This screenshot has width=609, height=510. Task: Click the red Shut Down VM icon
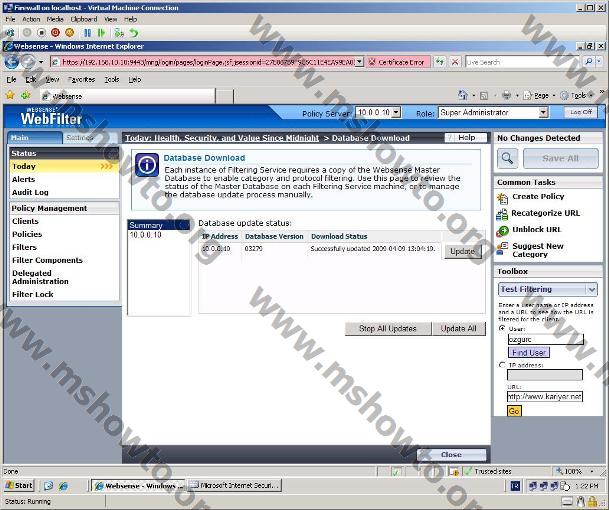(56, 33)
